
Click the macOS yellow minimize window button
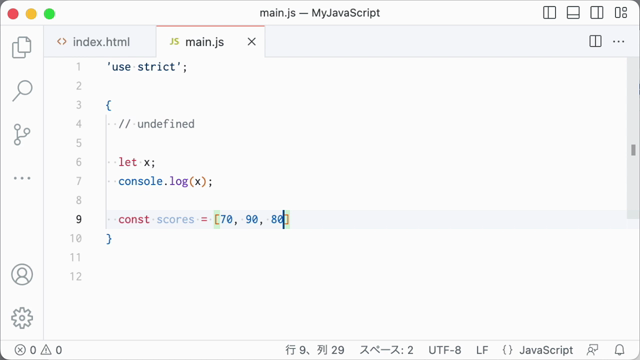[31, 13]
